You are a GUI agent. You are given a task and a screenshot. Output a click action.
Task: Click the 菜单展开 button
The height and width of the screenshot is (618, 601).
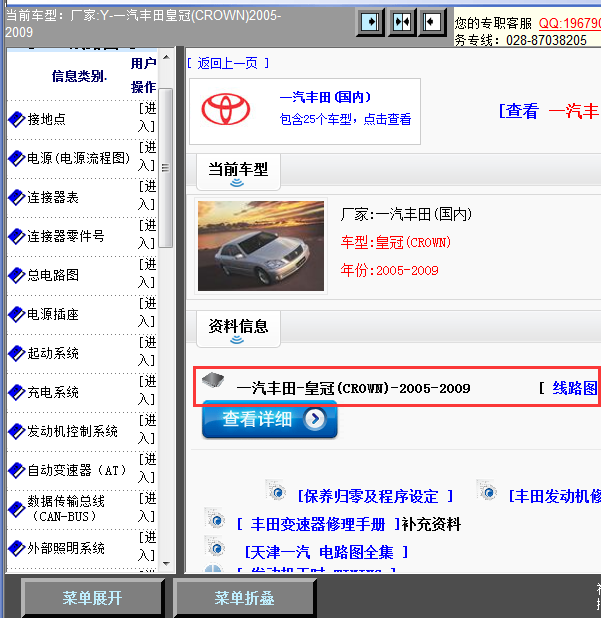[x=92, y=598]
